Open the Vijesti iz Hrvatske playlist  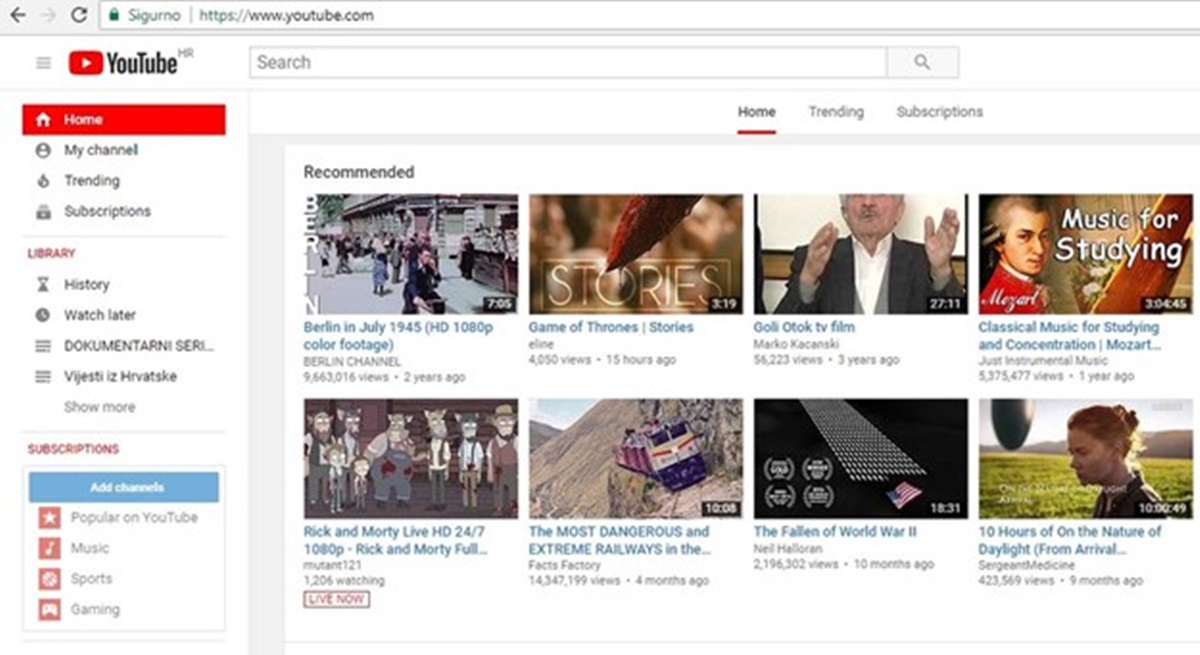[x=120, y=377]
